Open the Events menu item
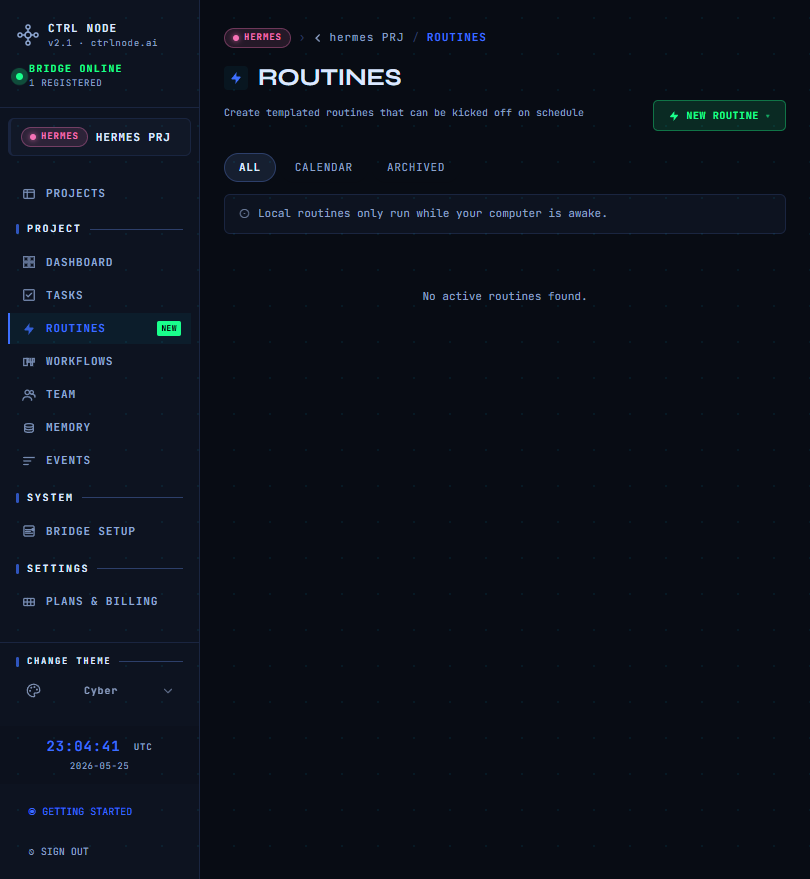Image resolution: width=810 pixels, height=879 pixels. pyautogui.click(x=100, y=461)
